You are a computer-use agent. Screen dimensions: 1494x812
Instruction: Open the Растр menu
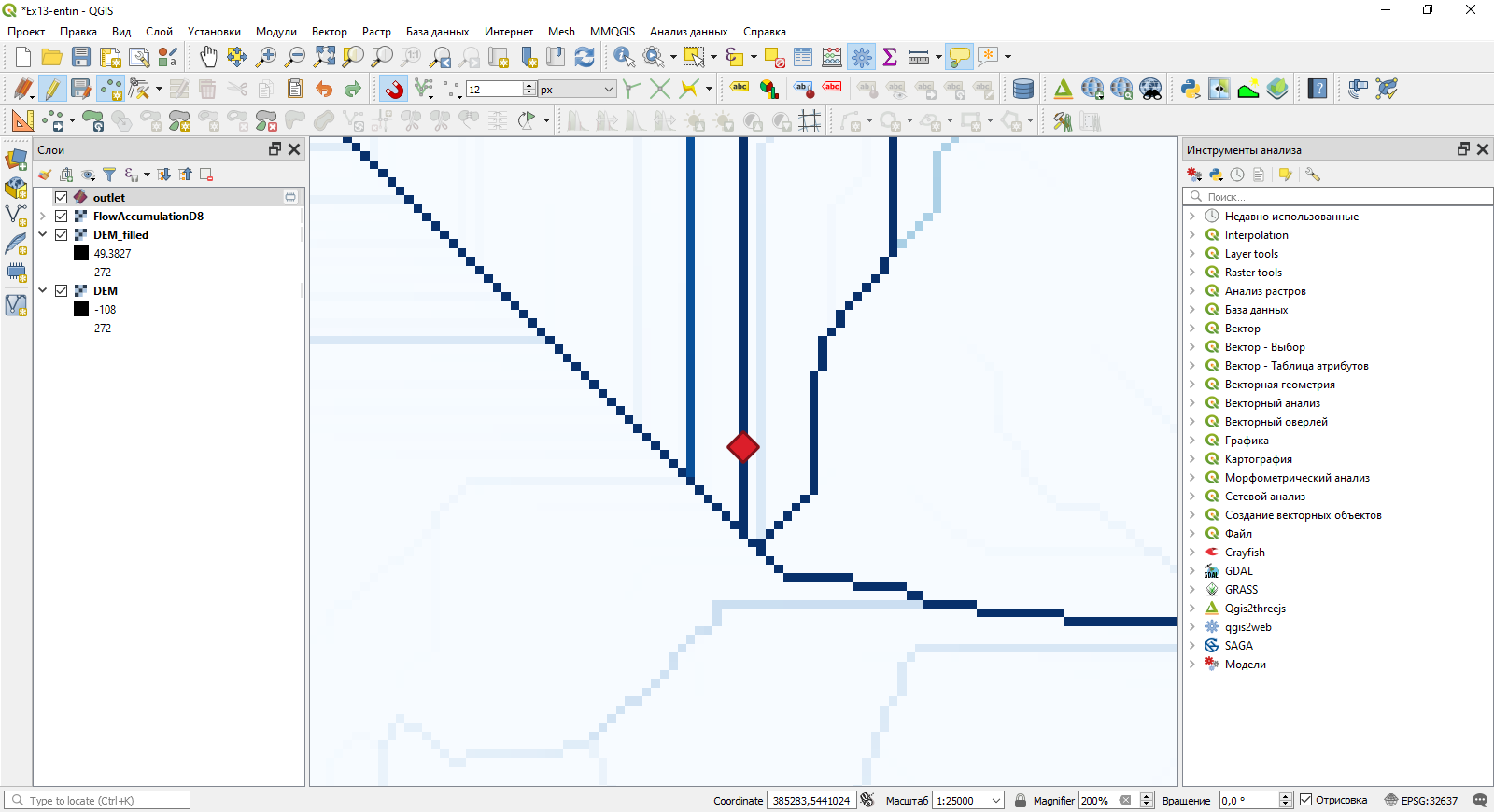tap(376, 32)
